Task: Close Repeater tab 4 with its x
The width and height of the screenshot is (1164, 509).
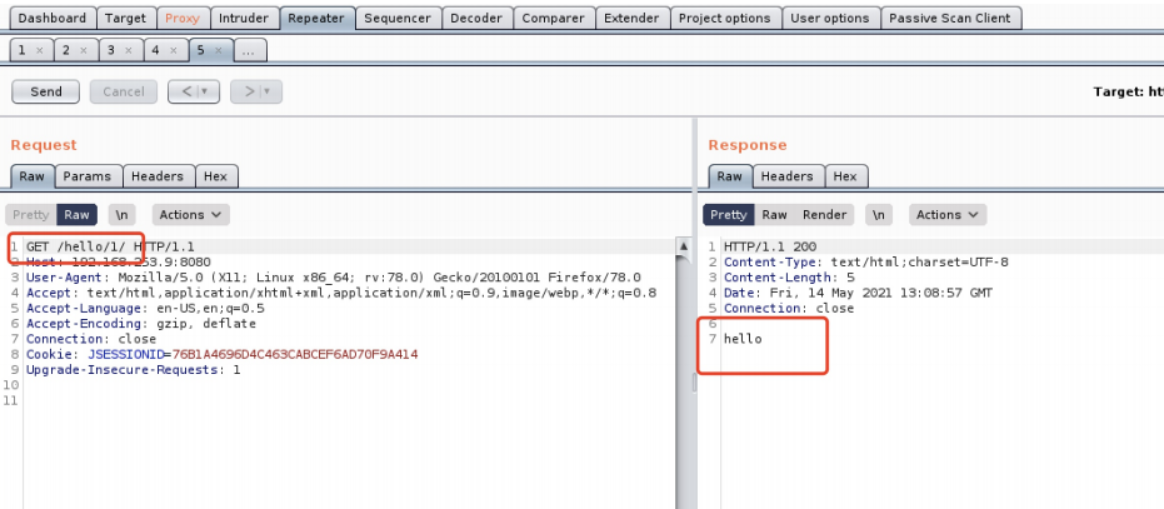Action: click(x=173, y=50)
